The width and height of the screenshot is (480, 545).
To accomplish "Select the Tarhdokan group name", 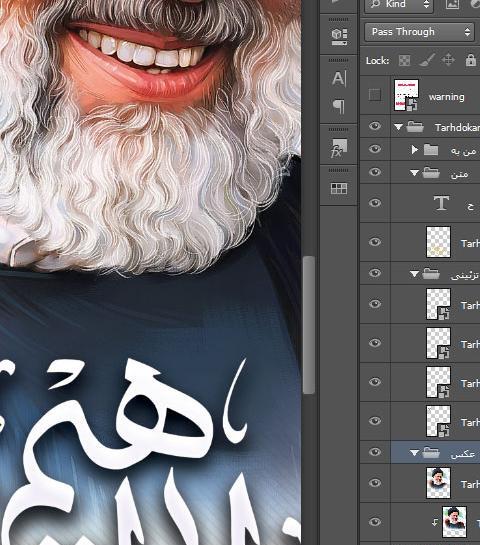I will [457, 128].
